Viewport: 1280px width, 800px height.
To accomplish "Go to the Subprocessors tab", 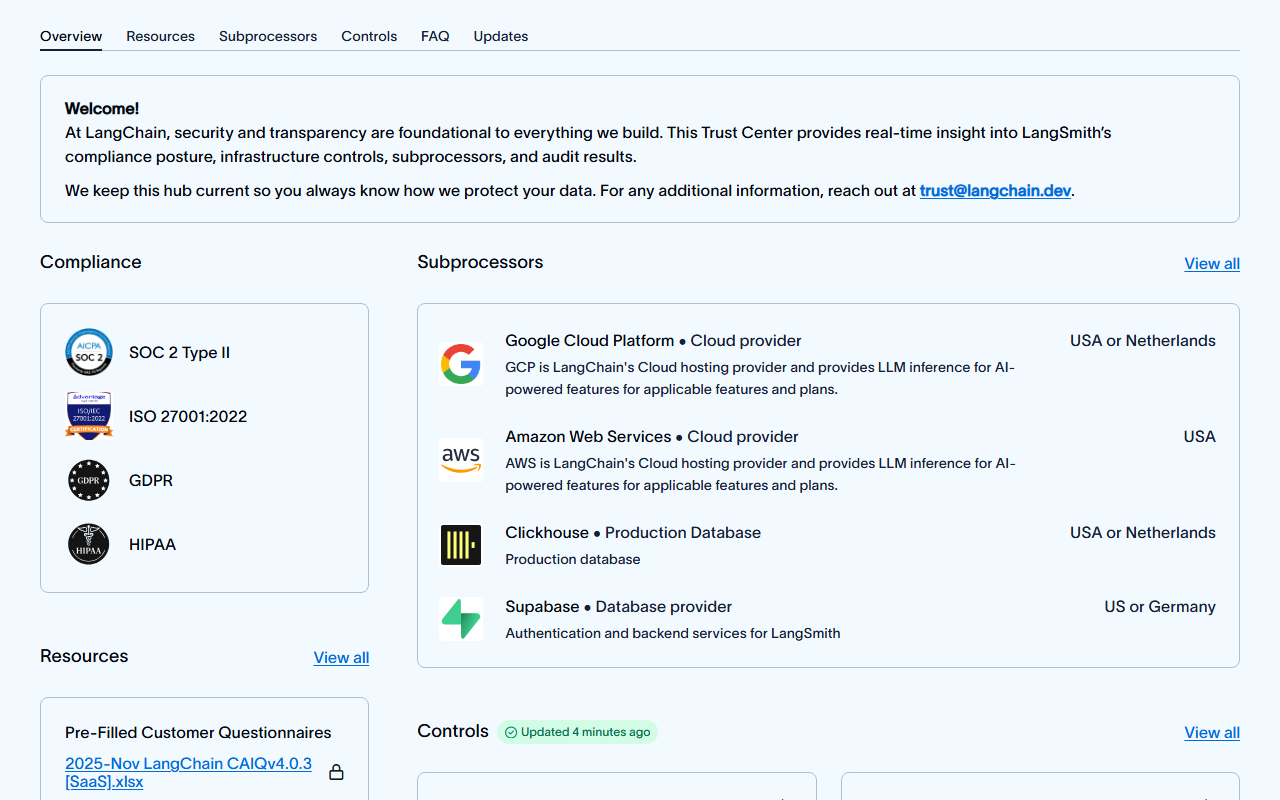I will (268, 36).
